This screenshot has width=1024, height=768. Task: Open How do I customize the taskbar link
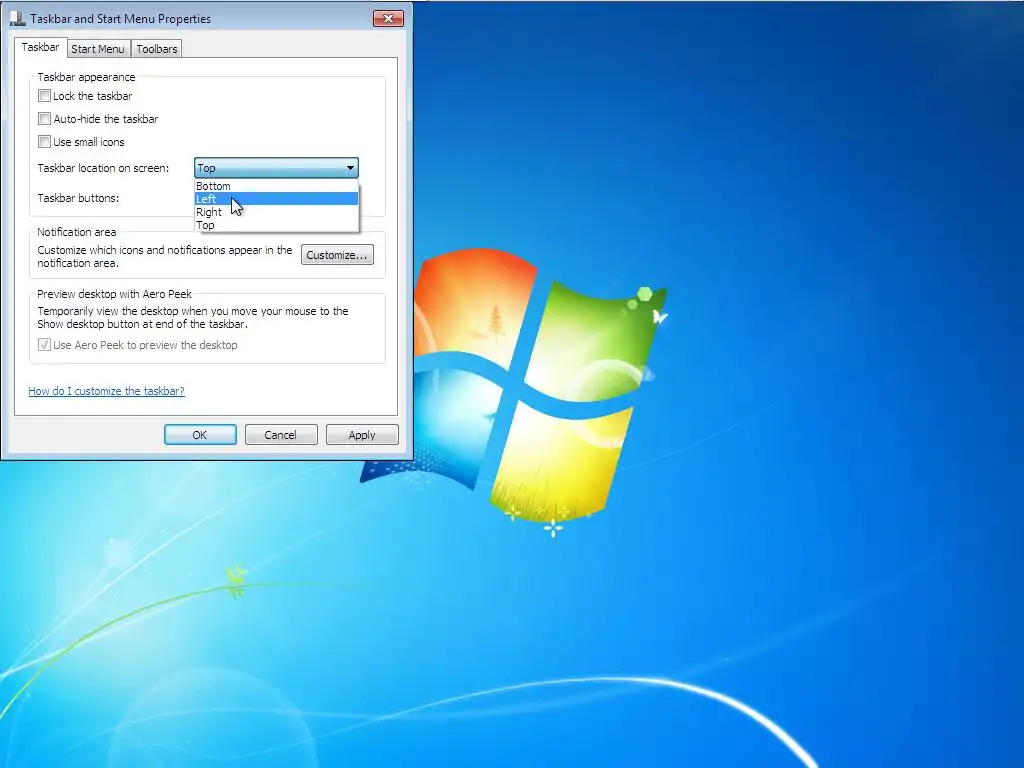click(106, 391)
